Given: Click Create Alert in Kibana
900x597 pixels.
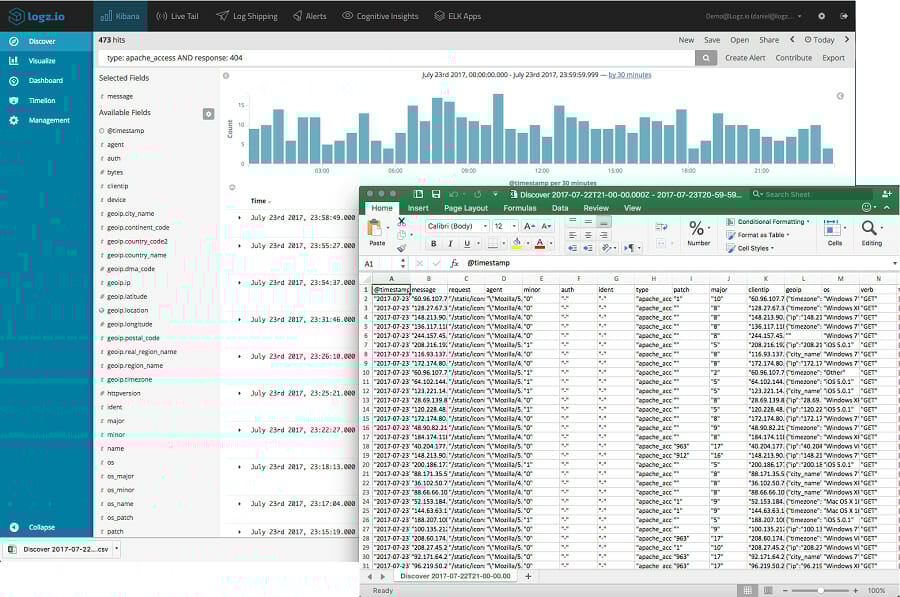Looking at the screenshot, I should [x=744, y=57].
